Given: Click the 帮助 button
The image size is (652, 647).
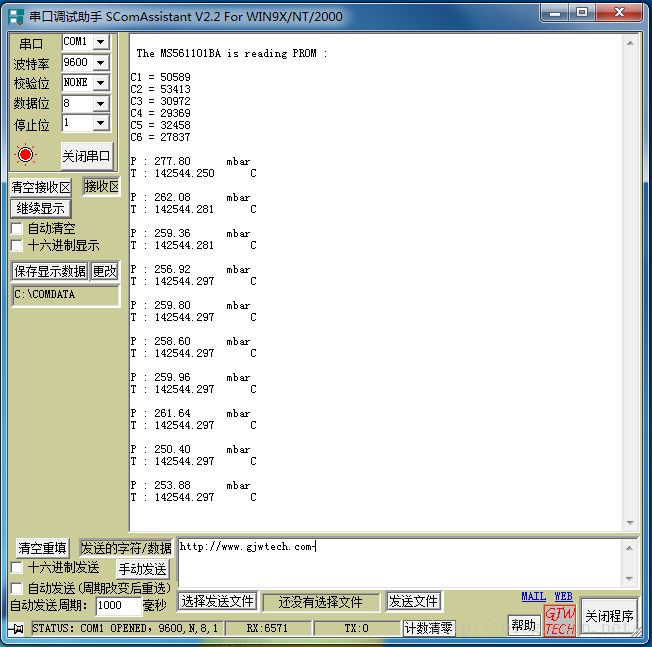Looking at the screenshot, I should [524, 625].
